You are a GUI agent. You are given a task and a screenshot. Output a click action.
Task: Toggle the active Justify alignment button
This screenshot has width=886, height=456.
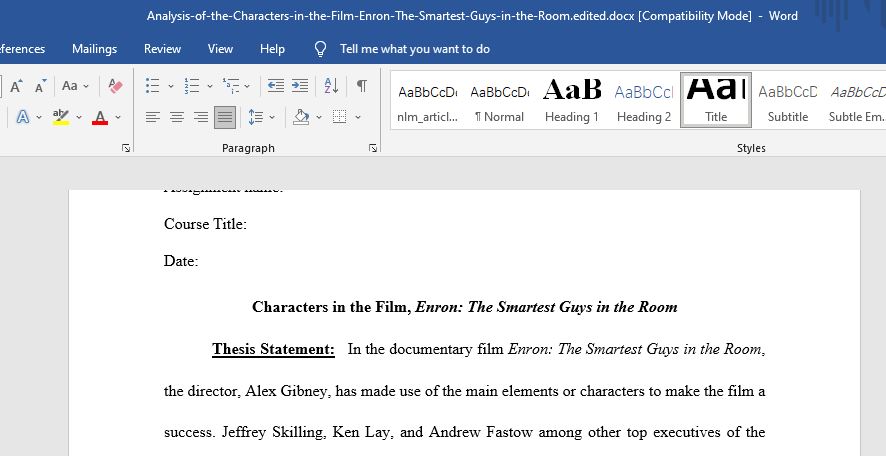coord(225,117)
